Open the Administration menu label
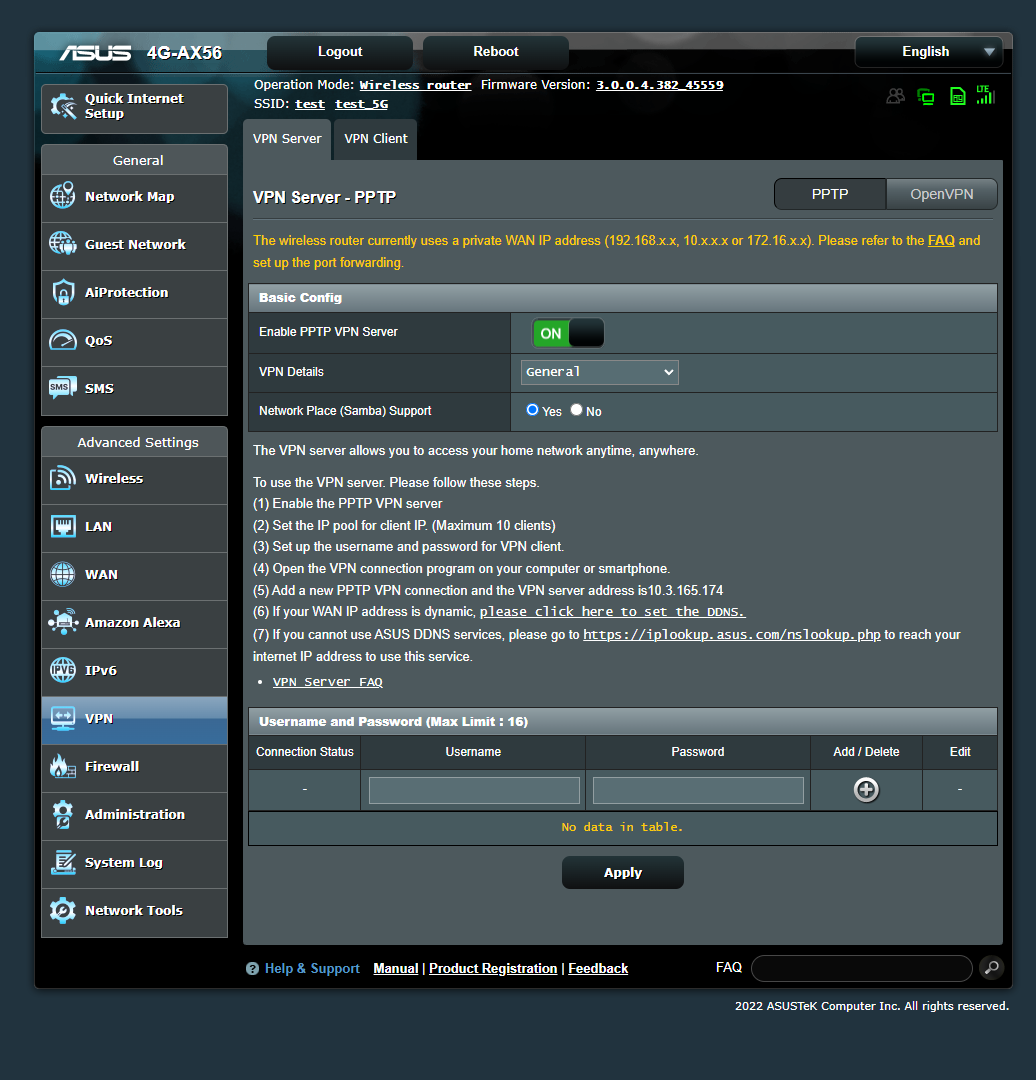The image size is (1036, 1080). tap(135, 814)
